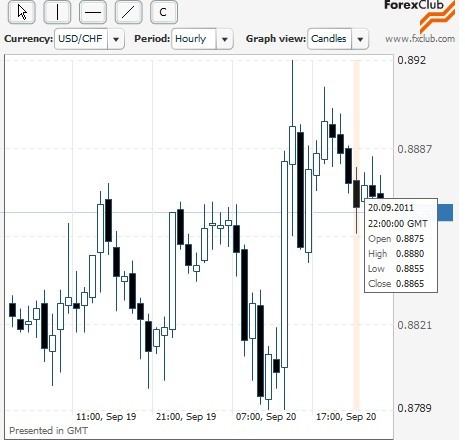The image size is (465, 440).
Task: Select the pointer cursor tool
Action: pos(22,12)
